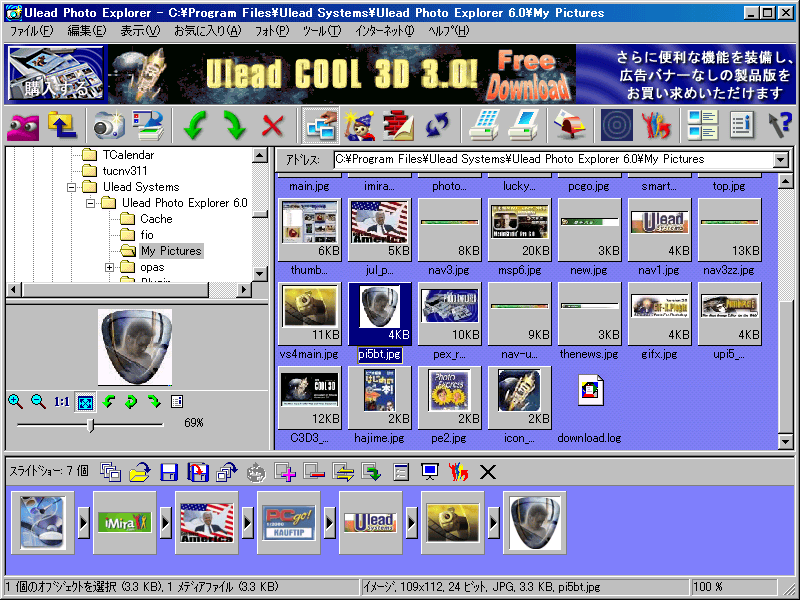This screenshot has width=800, height=600.
Task: Switch to thumbnails-with-details view icon
Action: (x=703, y=124)
